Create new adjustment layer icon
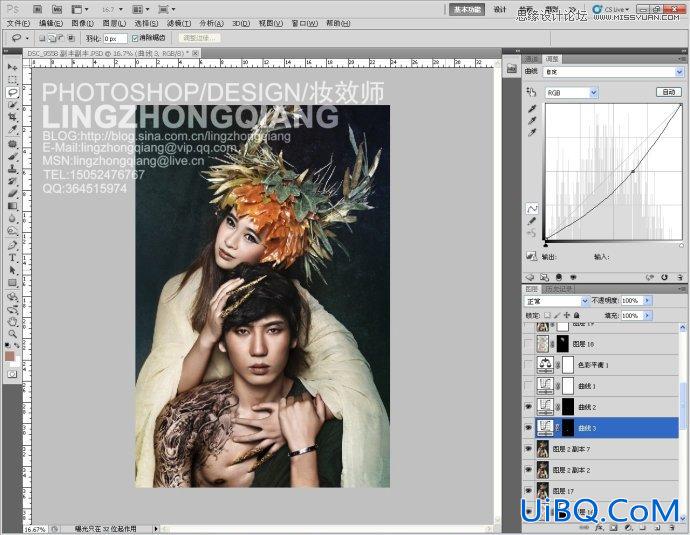Image resolution: width=690 pixels, height=535 pixels. point(628,527)
